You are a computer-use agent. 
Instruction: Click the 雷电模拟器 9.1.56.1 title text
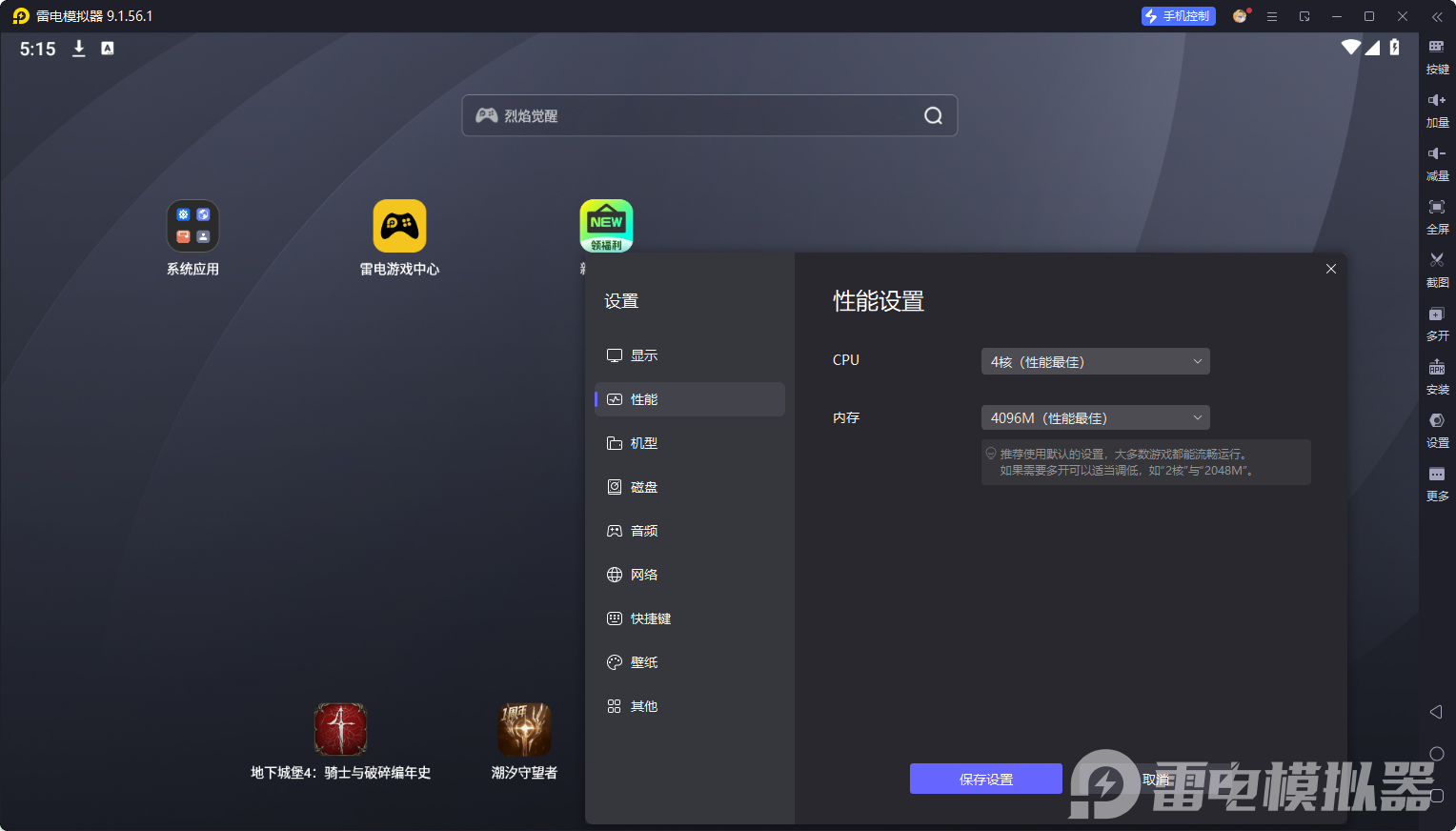click(94, 16)
